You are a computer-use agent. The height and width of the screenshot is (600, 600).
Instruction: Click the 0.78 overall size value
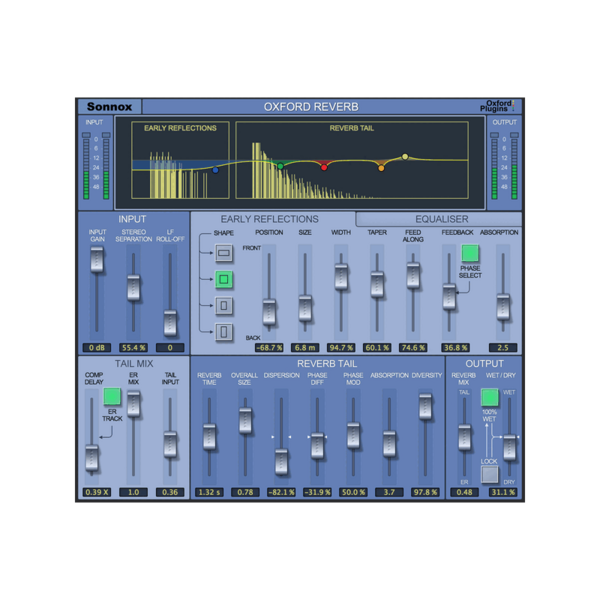point(245,492)
